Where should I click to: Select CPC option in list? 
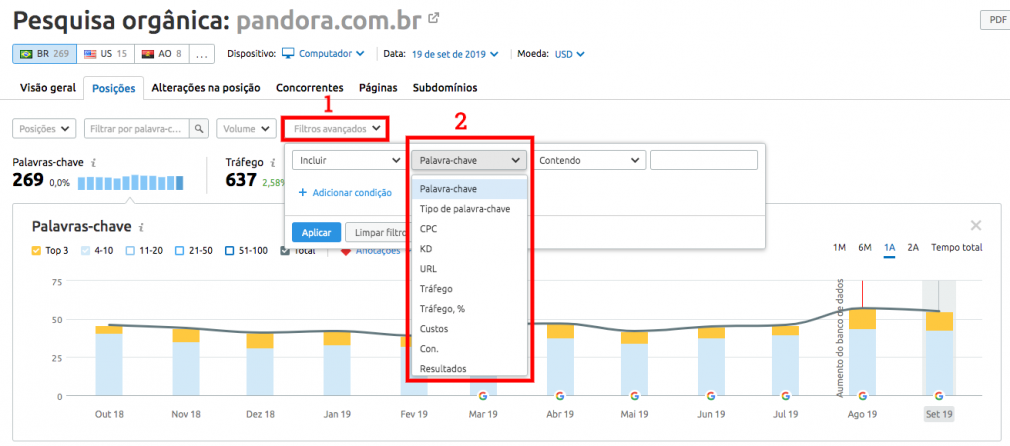[470, 229]
